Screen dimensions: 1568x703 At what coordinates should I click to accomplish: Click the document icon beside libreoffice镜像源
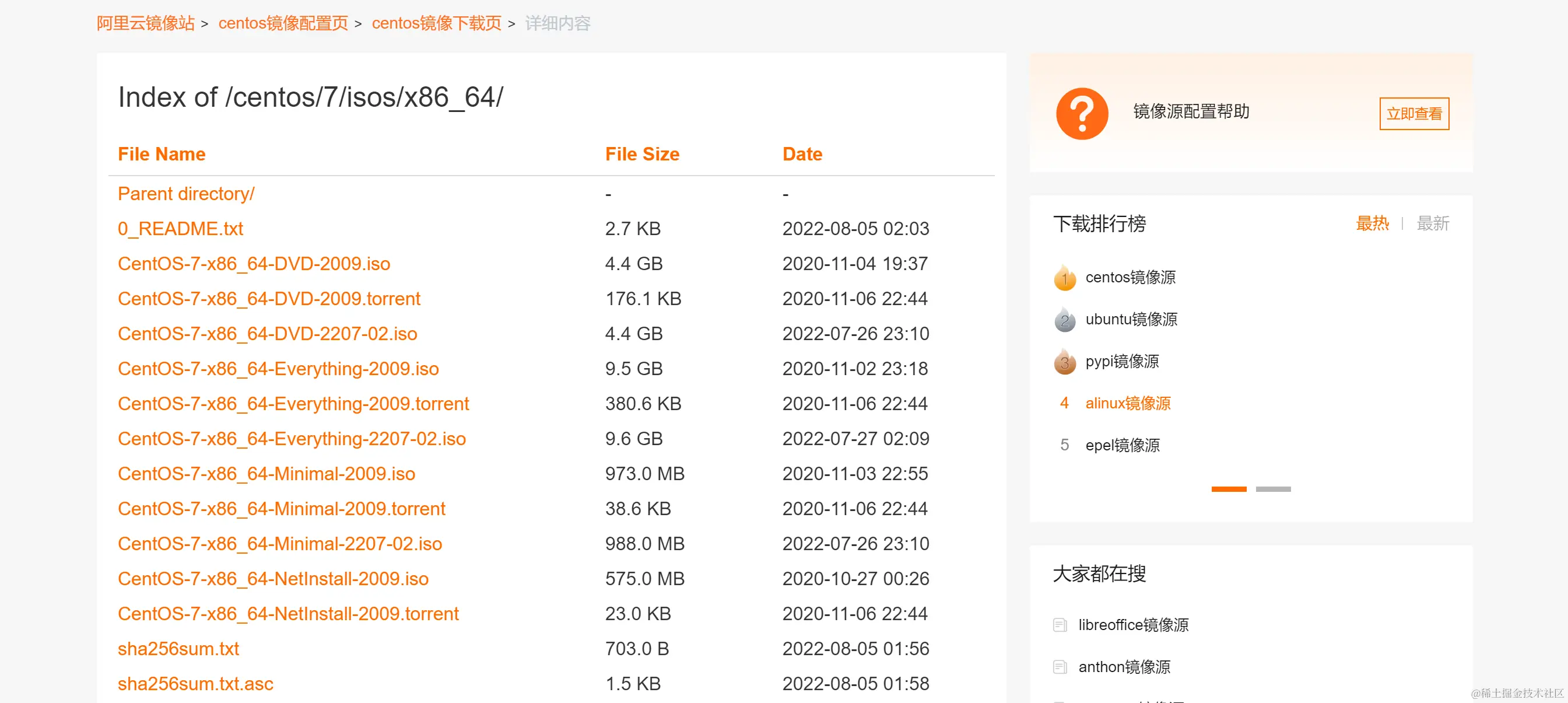pos(1060,625)
